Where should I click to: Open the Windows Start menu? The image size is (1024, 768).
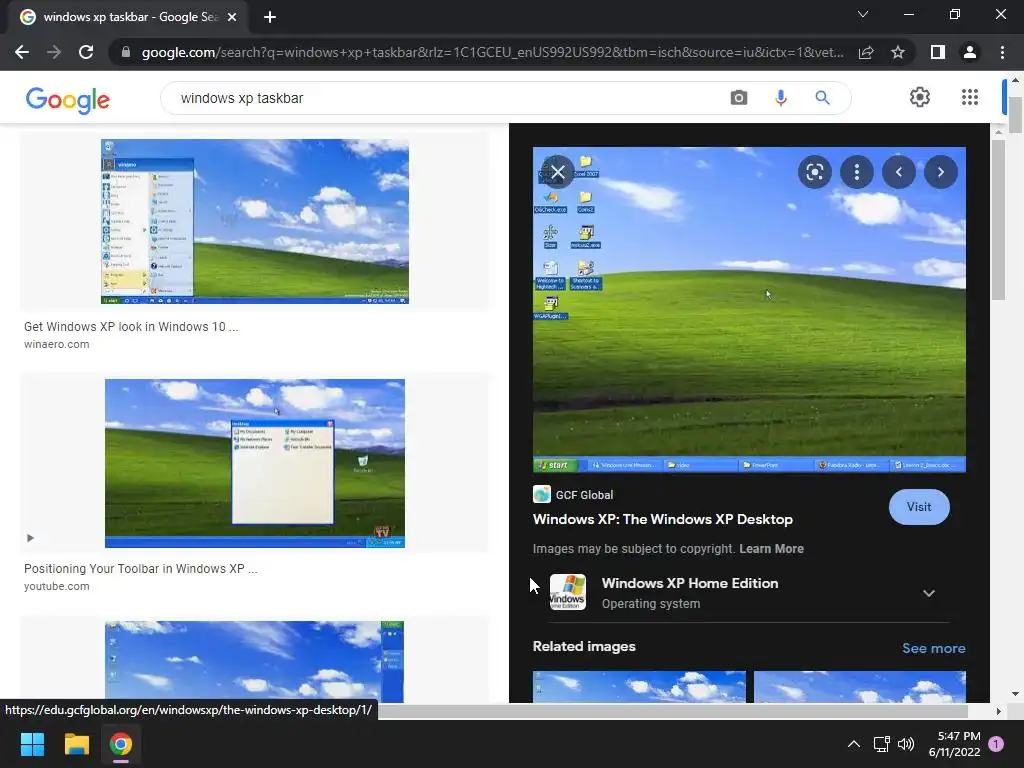pyautogui.click(x=32, y=744)
